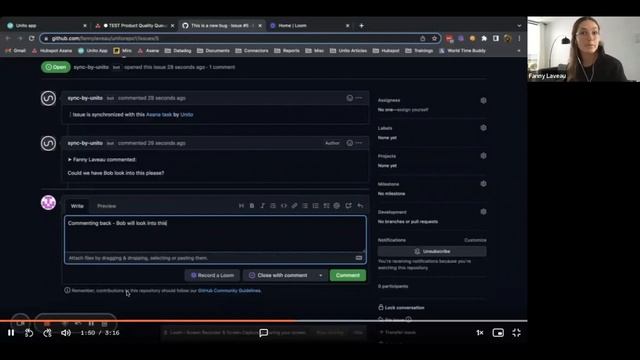640x360 pixels.
Task: Switch to the Unito app browser tab
Action: (46, 25)
